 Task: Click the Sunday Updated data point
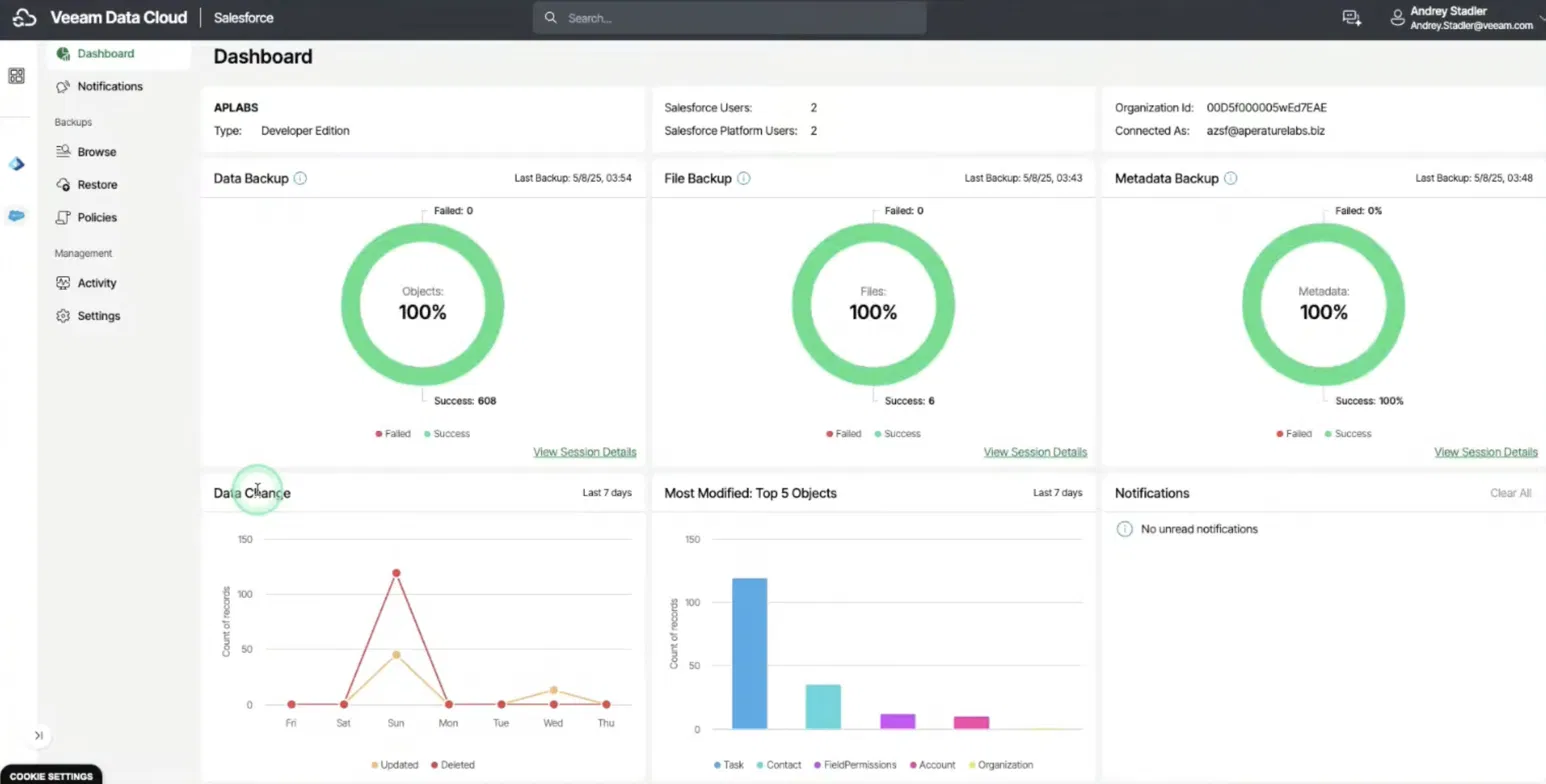pos(396,655)
